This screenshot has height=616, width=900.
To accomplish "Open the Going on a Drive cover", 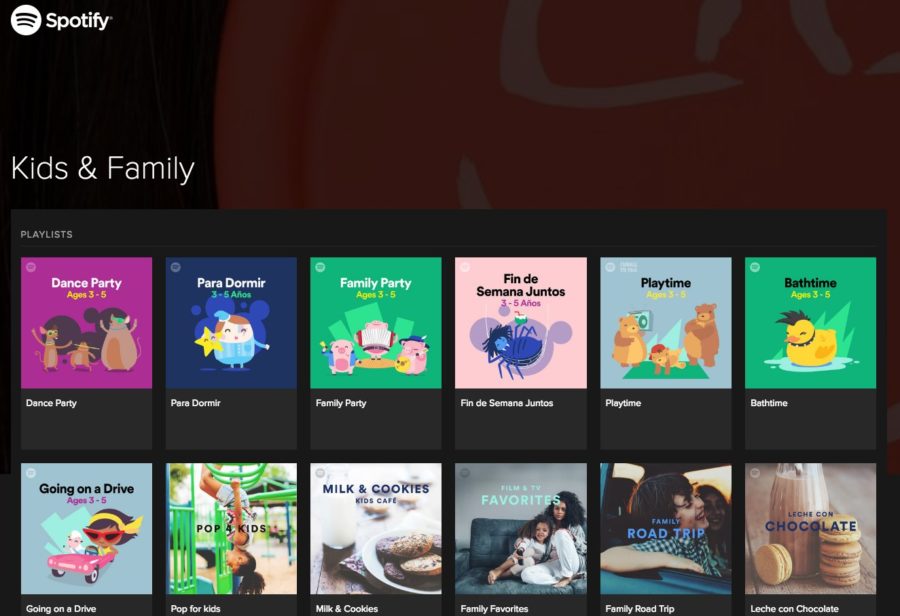I will pos(87,529).
